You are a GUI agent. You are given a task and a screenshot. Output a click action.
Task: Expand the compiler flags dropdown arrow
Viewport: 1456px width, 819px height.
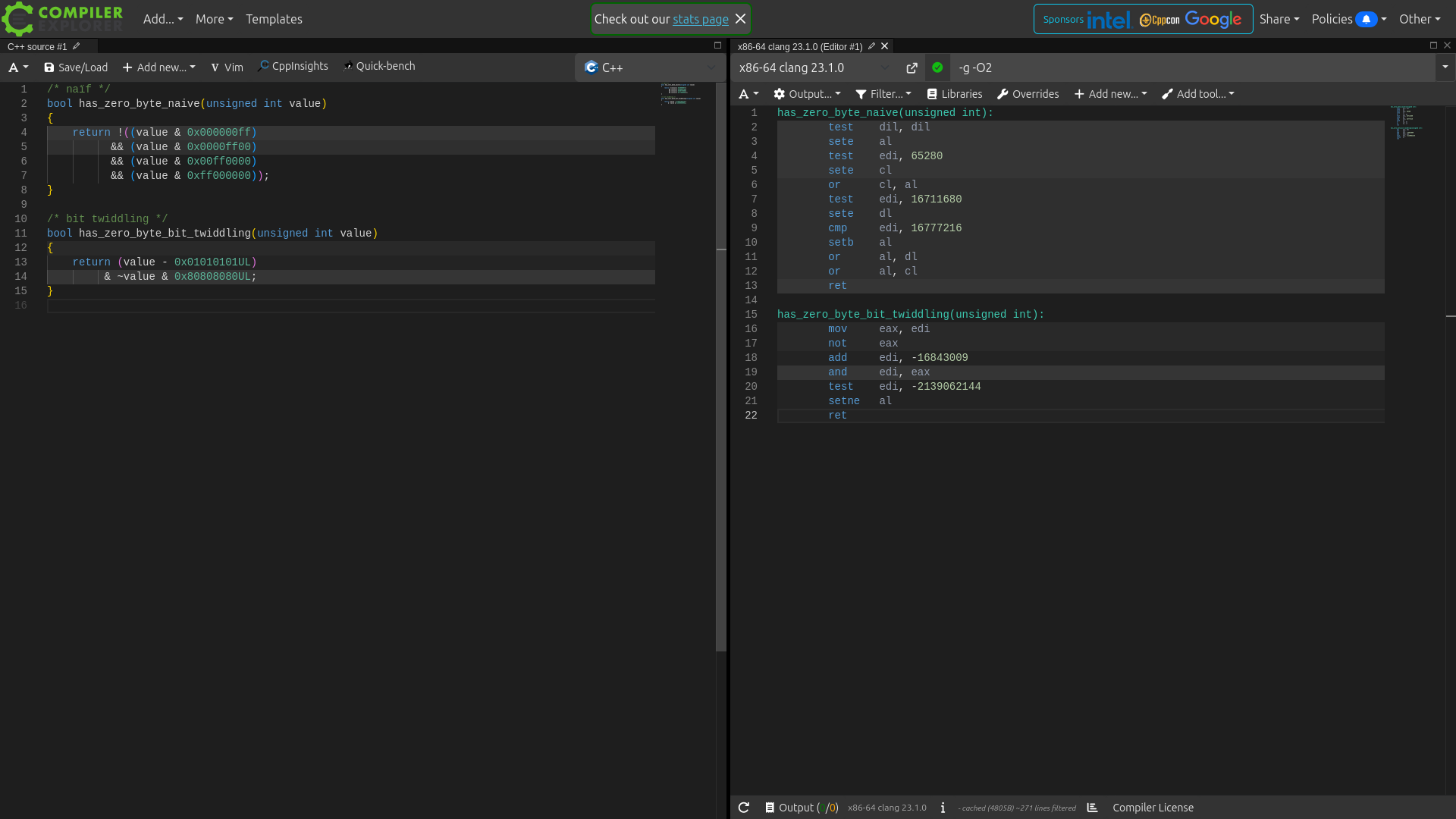pyautogui.click(x=1445, y=67)
